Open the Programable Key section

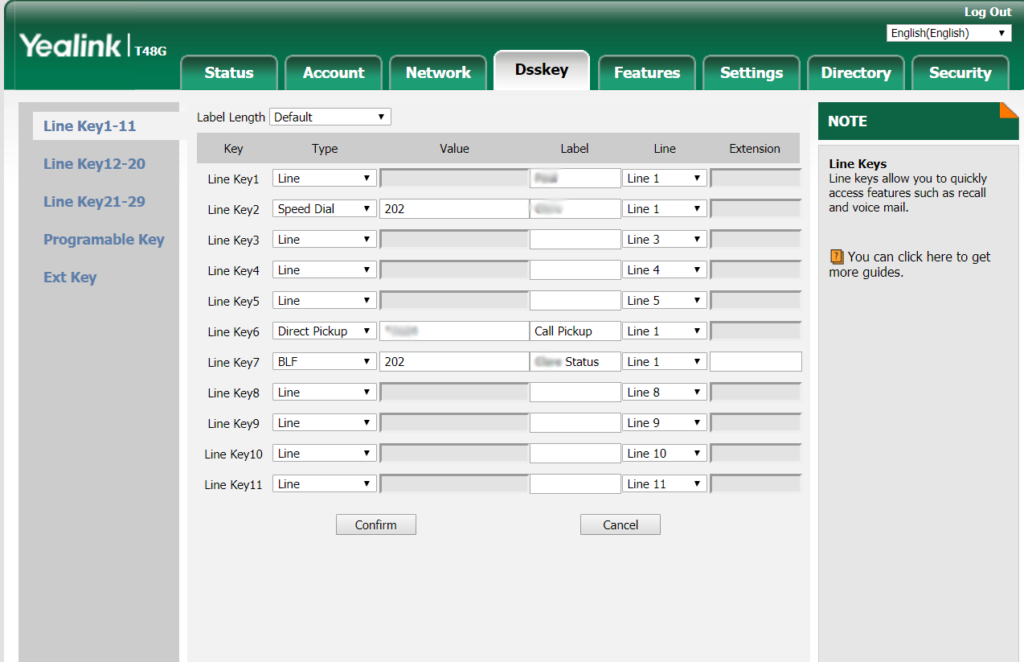click(104, 240)
